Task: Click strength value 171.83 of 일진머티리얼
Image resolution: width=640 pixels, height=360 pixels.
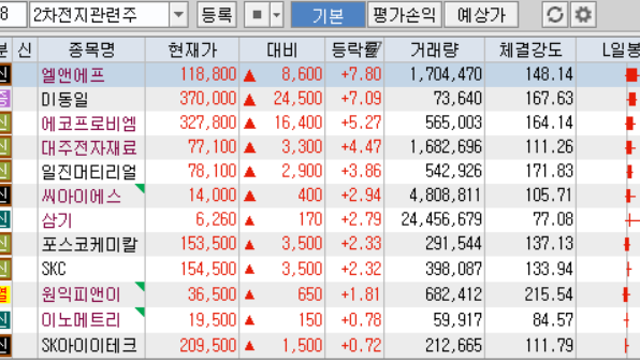Action: (549, 171)
